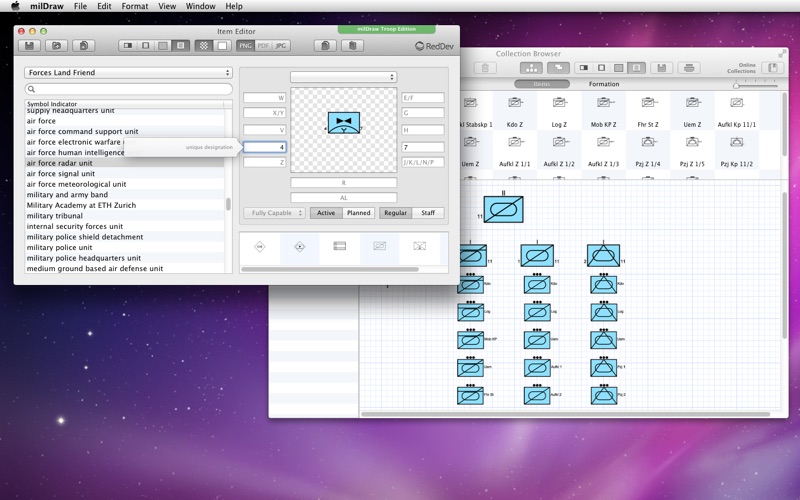The image size is (800, 500).
Task: Select PNG export format
Action: pos(245,46)
